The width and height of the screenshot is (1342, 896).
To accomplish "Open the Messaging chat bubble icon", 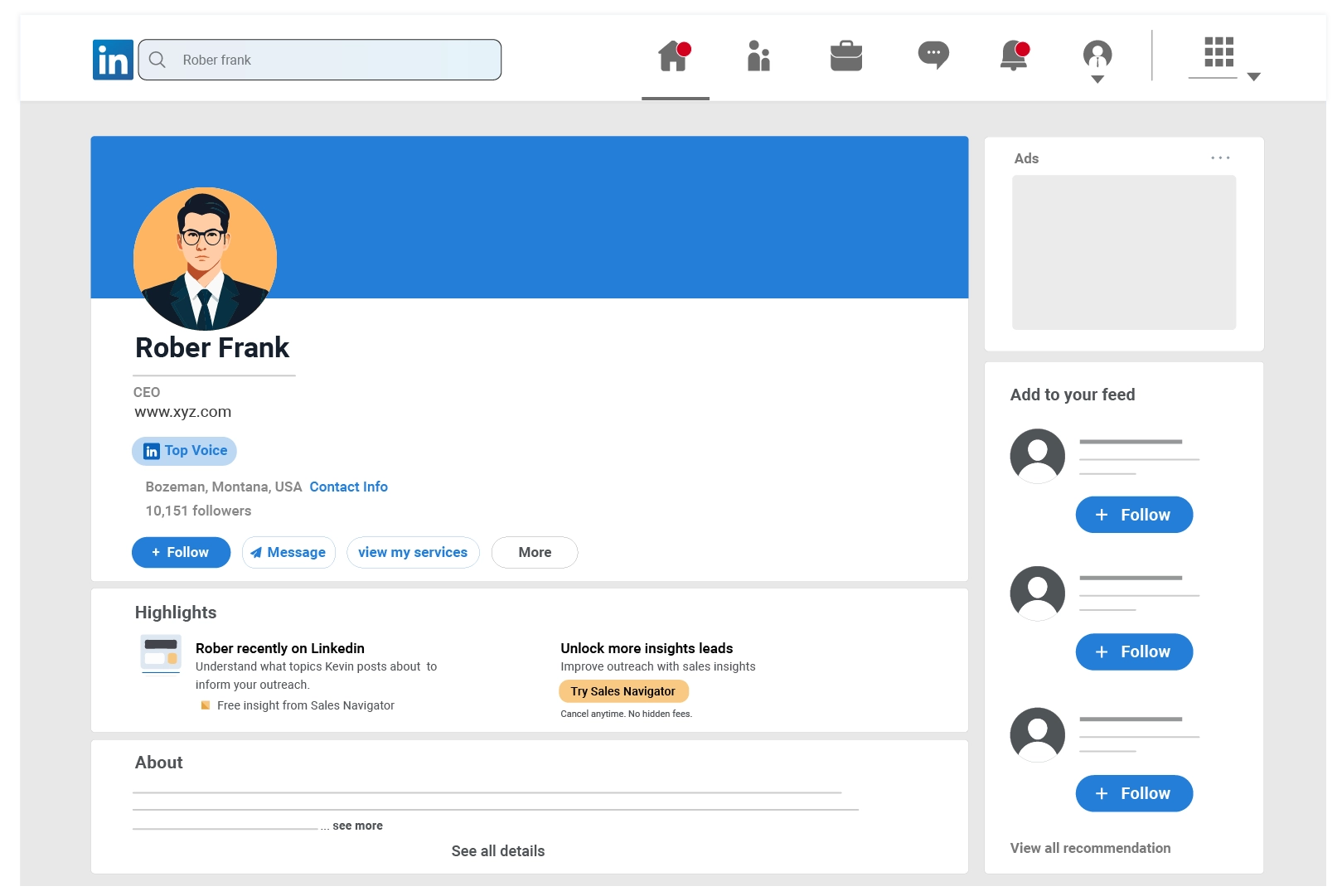I will [933, 56].
